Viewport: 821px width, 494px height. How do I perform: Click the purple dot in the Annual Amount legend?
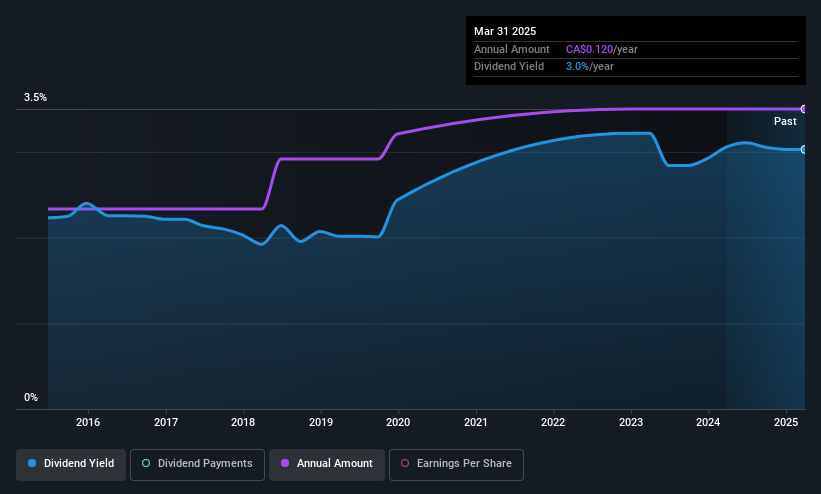(x=285, y=464)
